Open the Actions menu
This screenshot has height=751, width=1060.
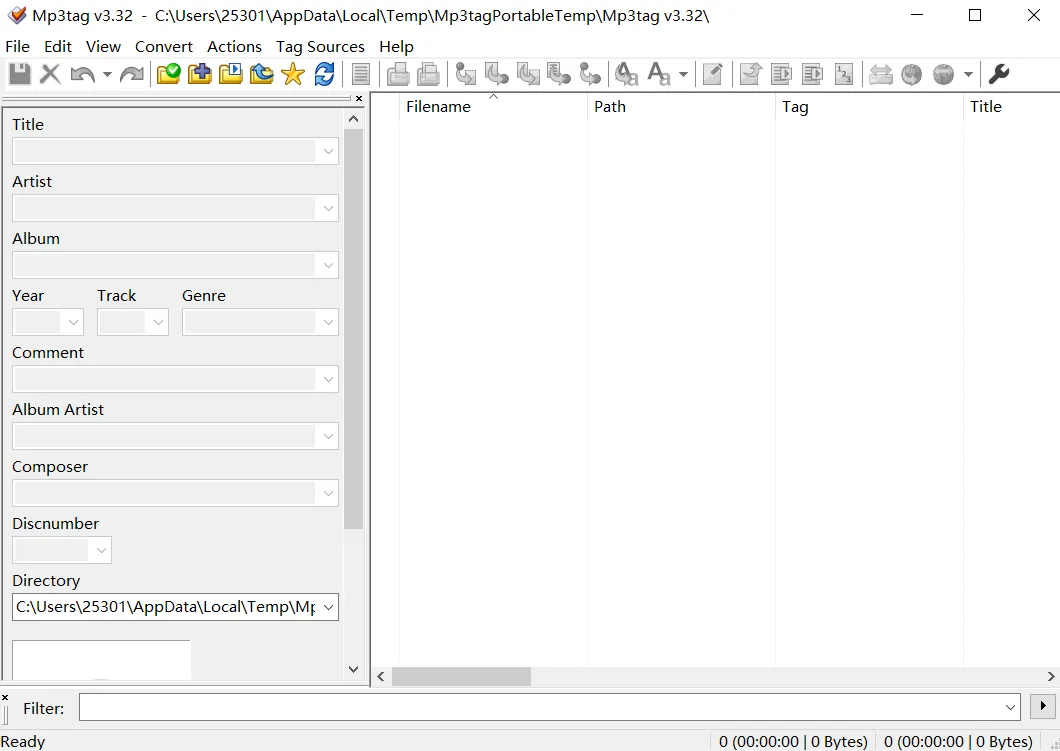tap(235, 46)
